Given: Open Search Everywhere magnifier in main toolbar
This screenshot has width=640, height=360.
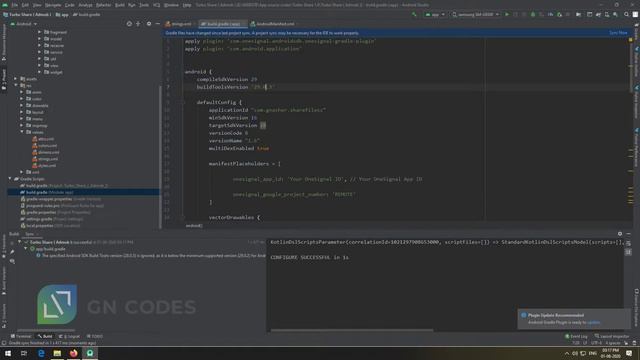Looking at the screenshot, I should [x=627, y=15].
